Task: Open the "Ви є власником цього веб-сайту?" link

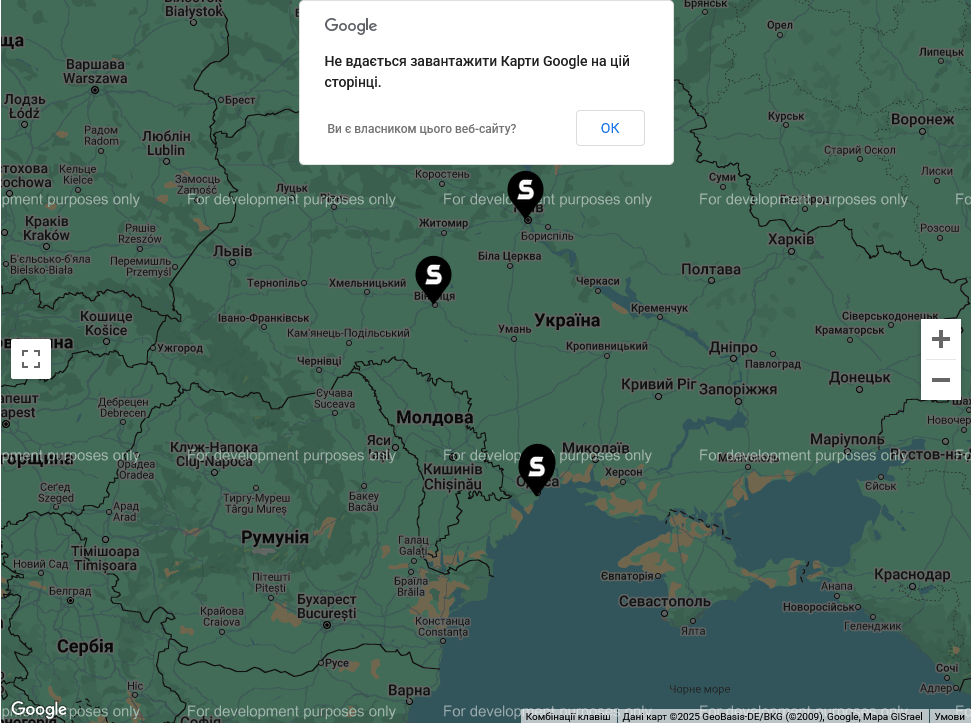Action: click(421, 129)
